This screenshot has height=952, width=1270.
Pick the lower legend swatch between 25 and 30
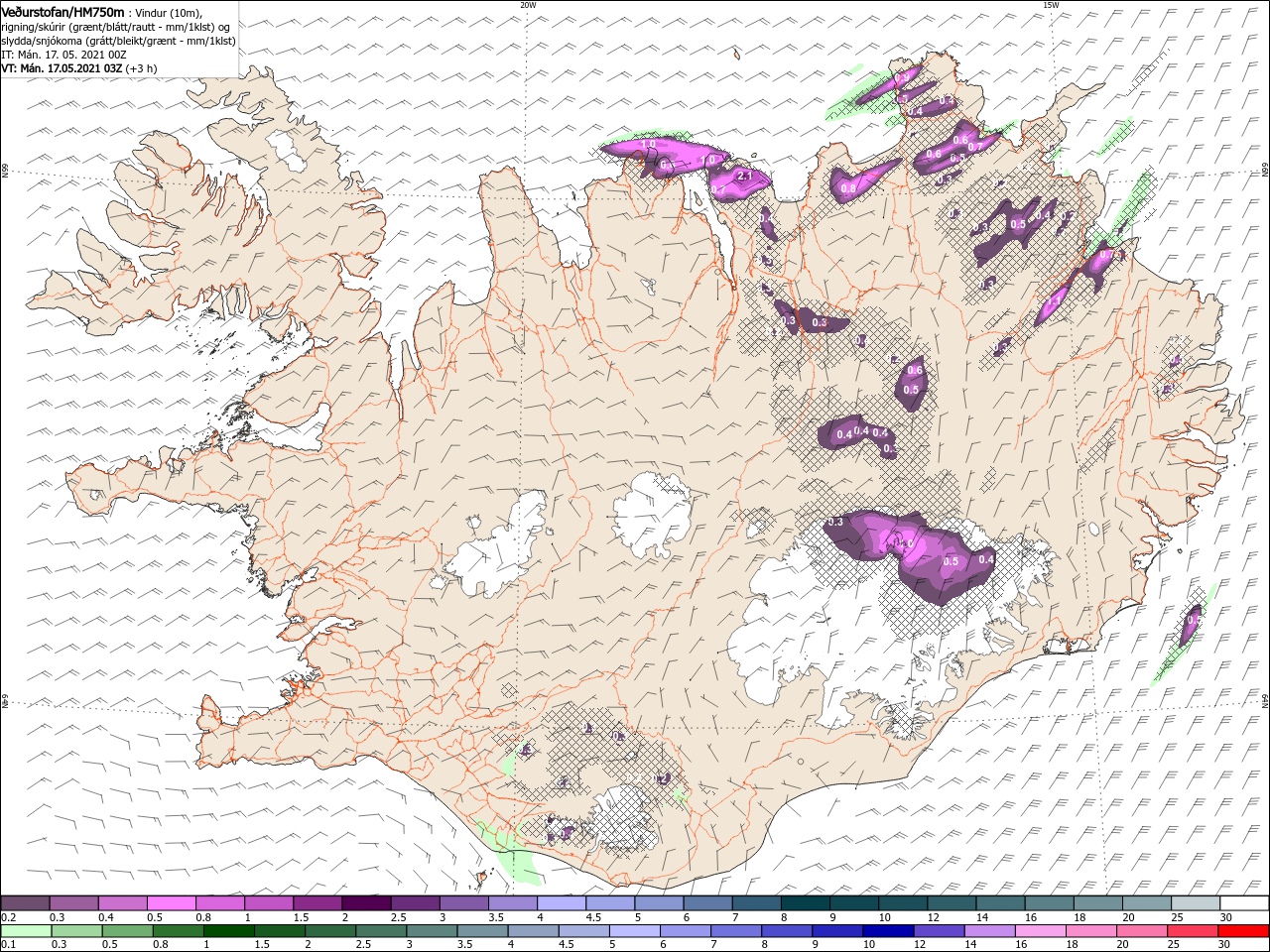pos(1193,931)
